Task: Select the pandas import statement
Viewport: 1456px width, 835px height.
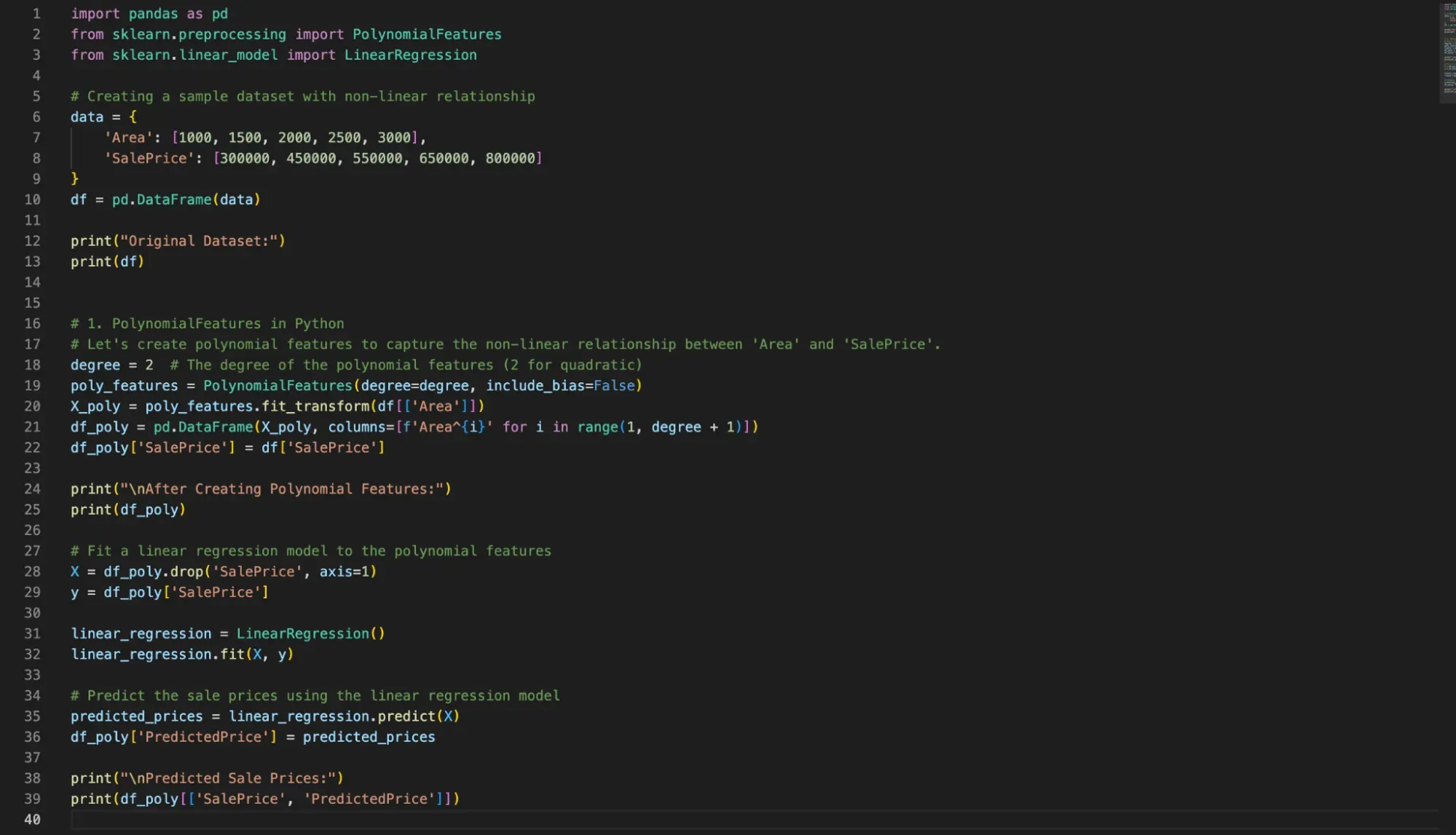Action: point(149,13)
